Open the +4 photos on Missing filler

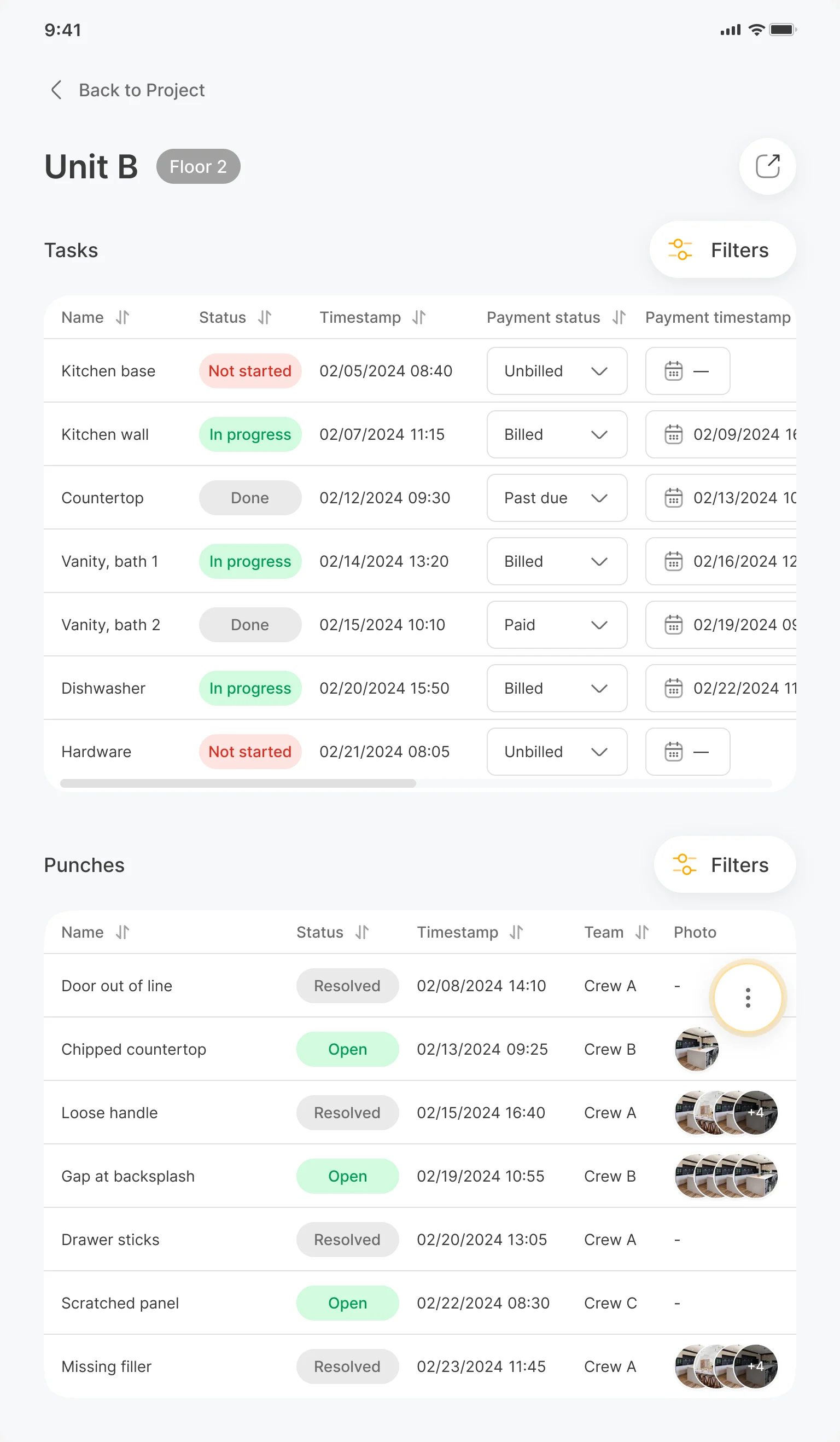755,1367
